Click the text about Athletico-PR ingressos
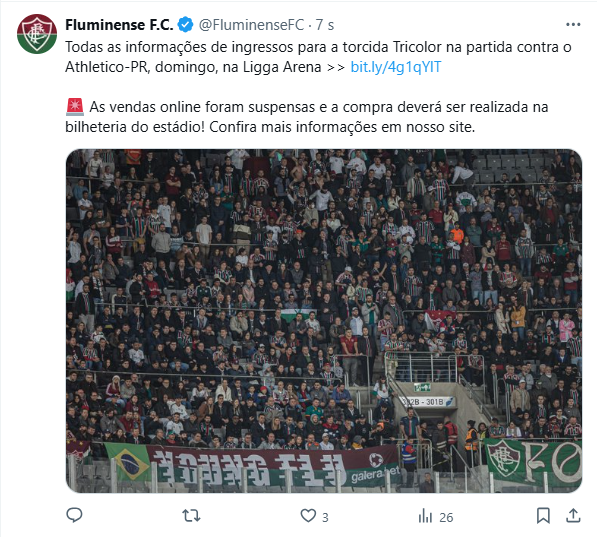This screenshot has height=537, width=597. click(318, 57)
